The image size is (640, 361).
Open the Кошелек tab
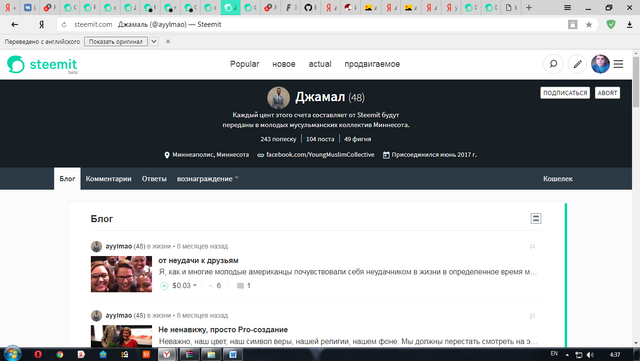[558, 179]
